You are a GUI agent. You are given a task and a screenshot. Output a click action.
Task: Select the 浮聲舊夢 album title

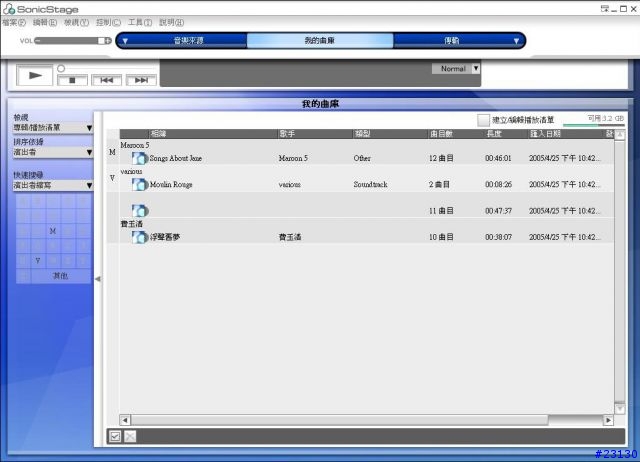point(165,237)
